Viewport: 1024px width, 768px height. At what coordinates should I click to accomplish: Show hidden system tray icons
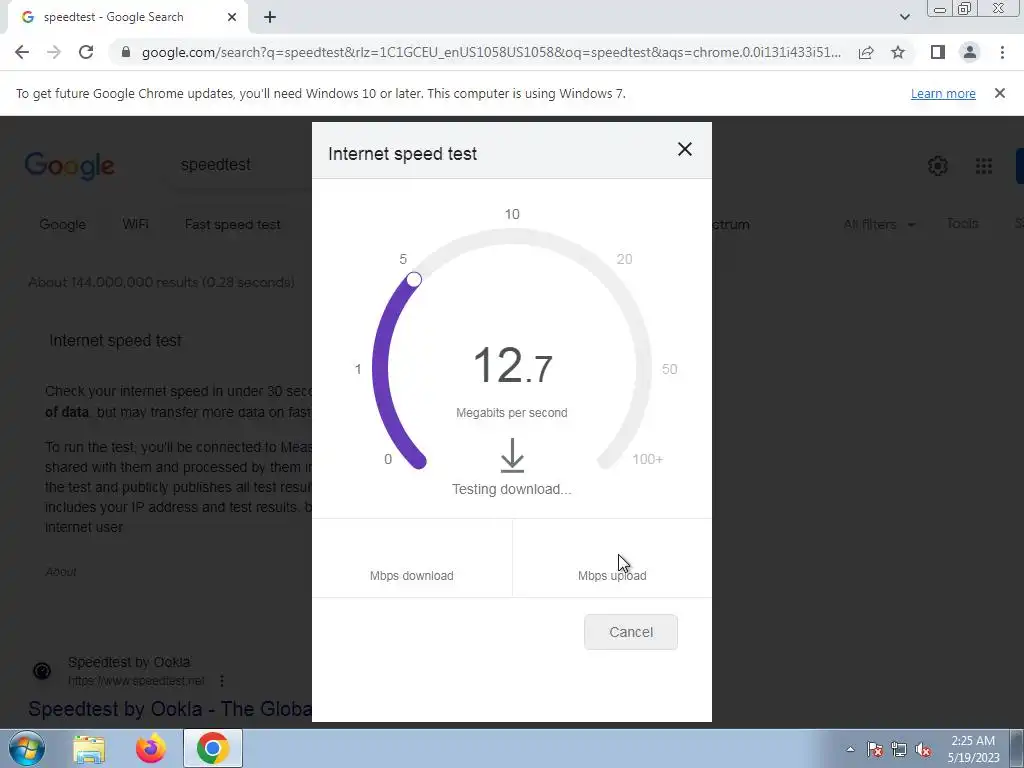click(x=850, y=749)
